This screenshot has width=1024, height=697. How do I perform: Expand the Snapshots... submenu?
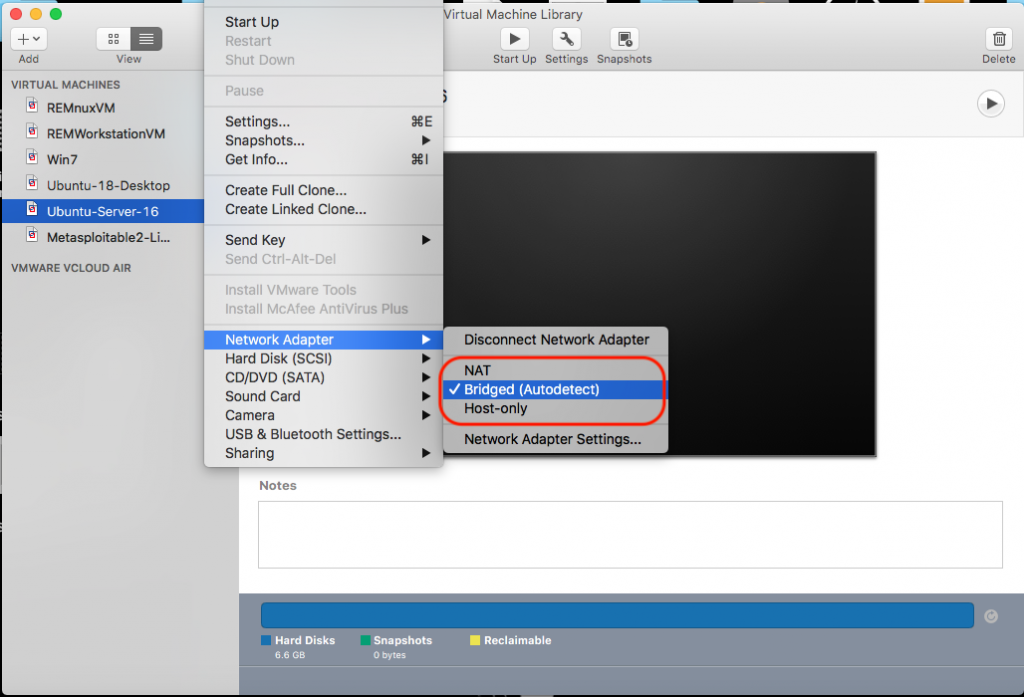(323, 140)
